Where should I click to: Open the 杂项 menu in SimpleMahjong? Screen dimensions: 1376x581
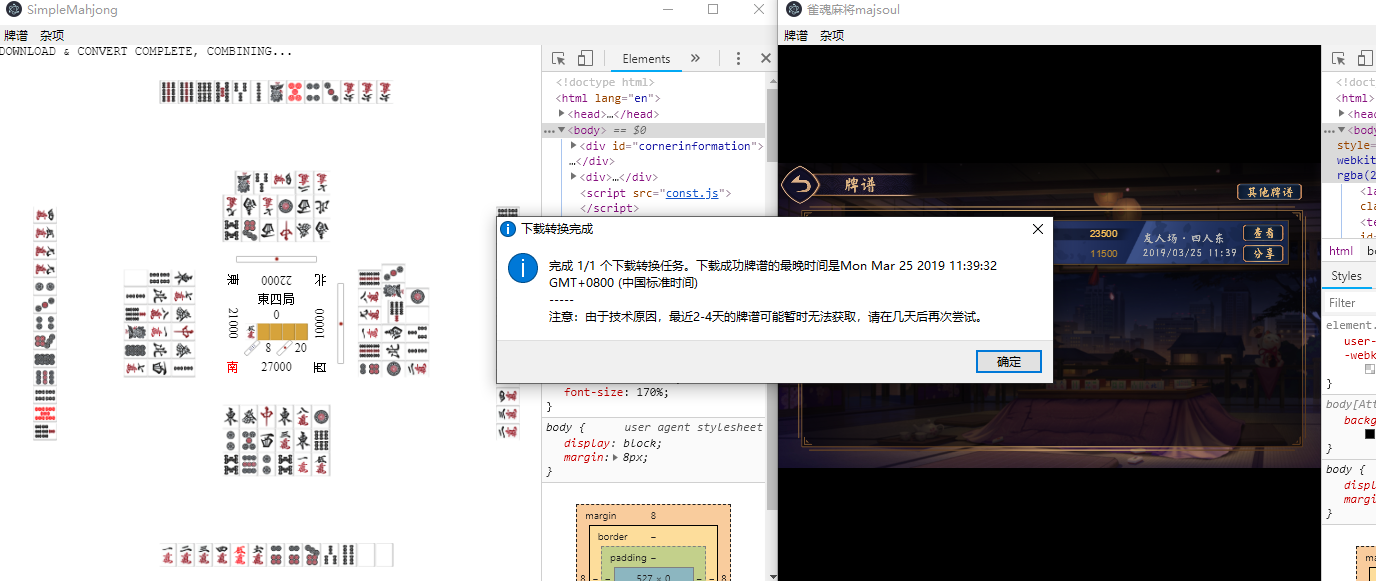pos(50,35)
